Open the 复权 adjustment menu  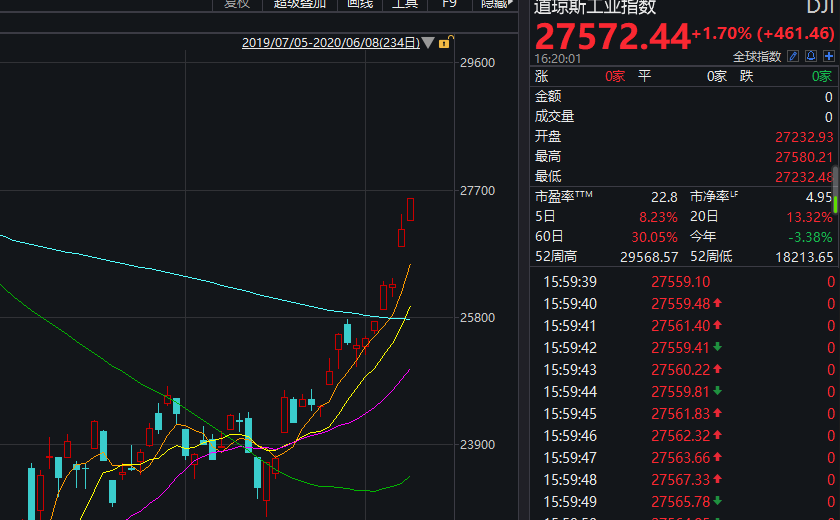236,4
